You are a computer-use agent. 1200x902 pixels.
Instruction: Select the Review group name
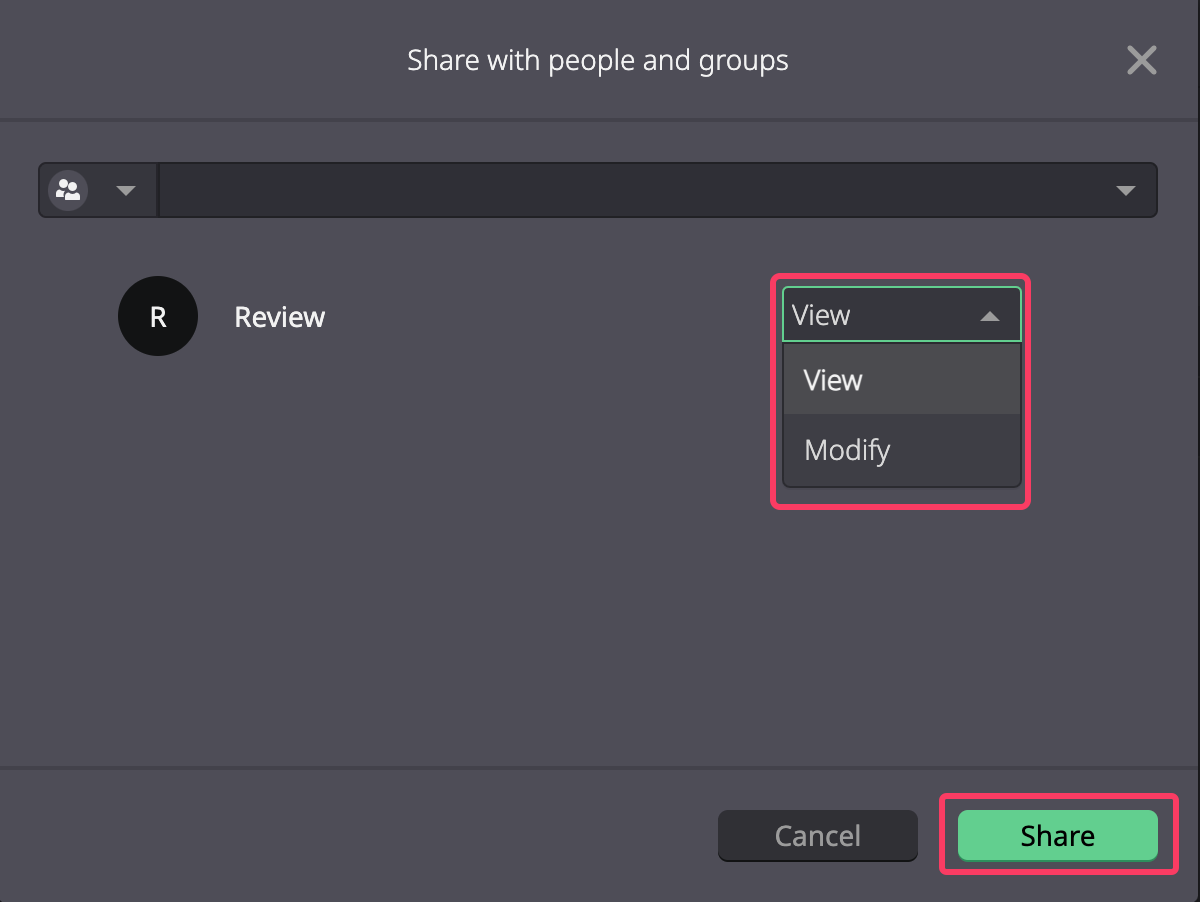point(280,317)
